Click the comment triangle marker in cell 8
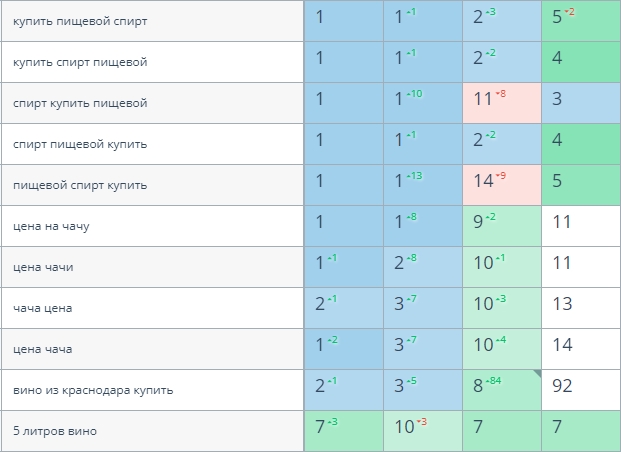Image resolution: width=621 pixels, height=452 pixels. tap(536, 374)
